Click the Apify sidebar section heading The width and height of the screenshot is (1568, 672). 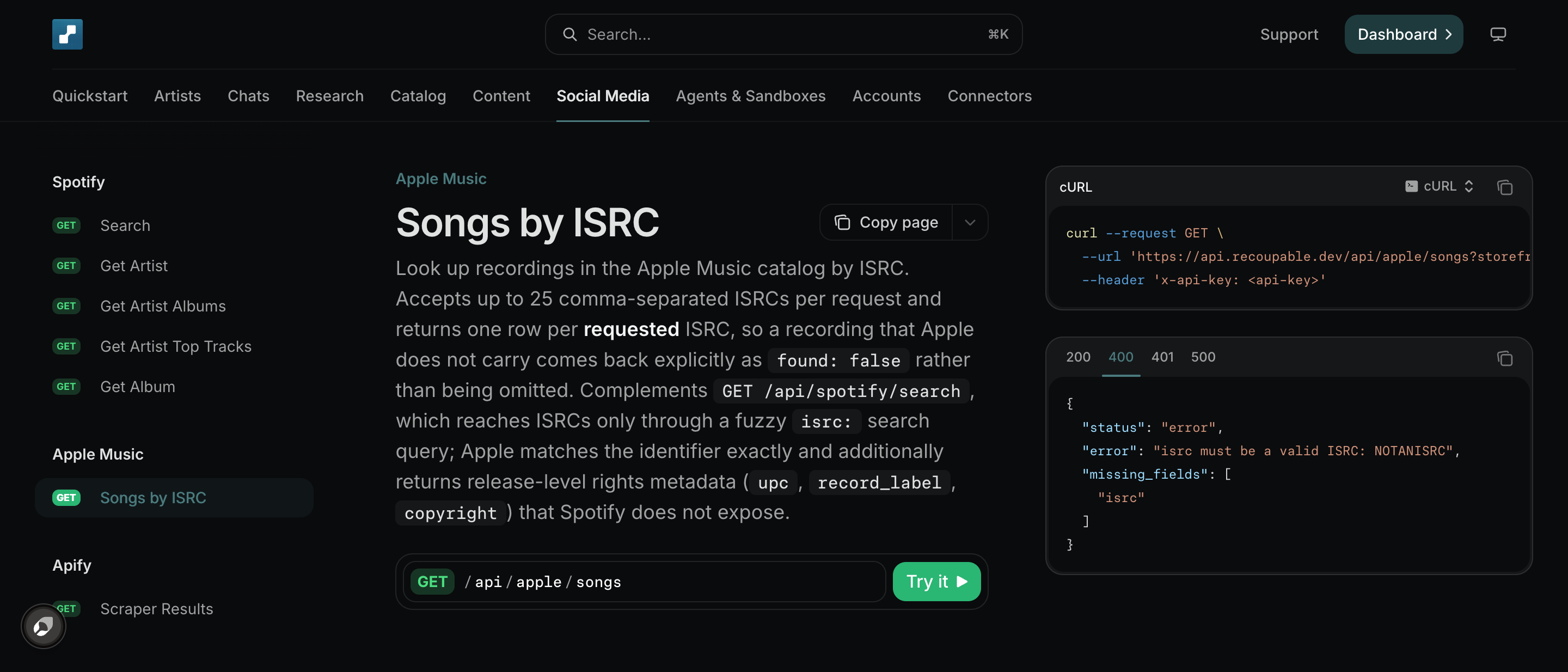(72, 565)
